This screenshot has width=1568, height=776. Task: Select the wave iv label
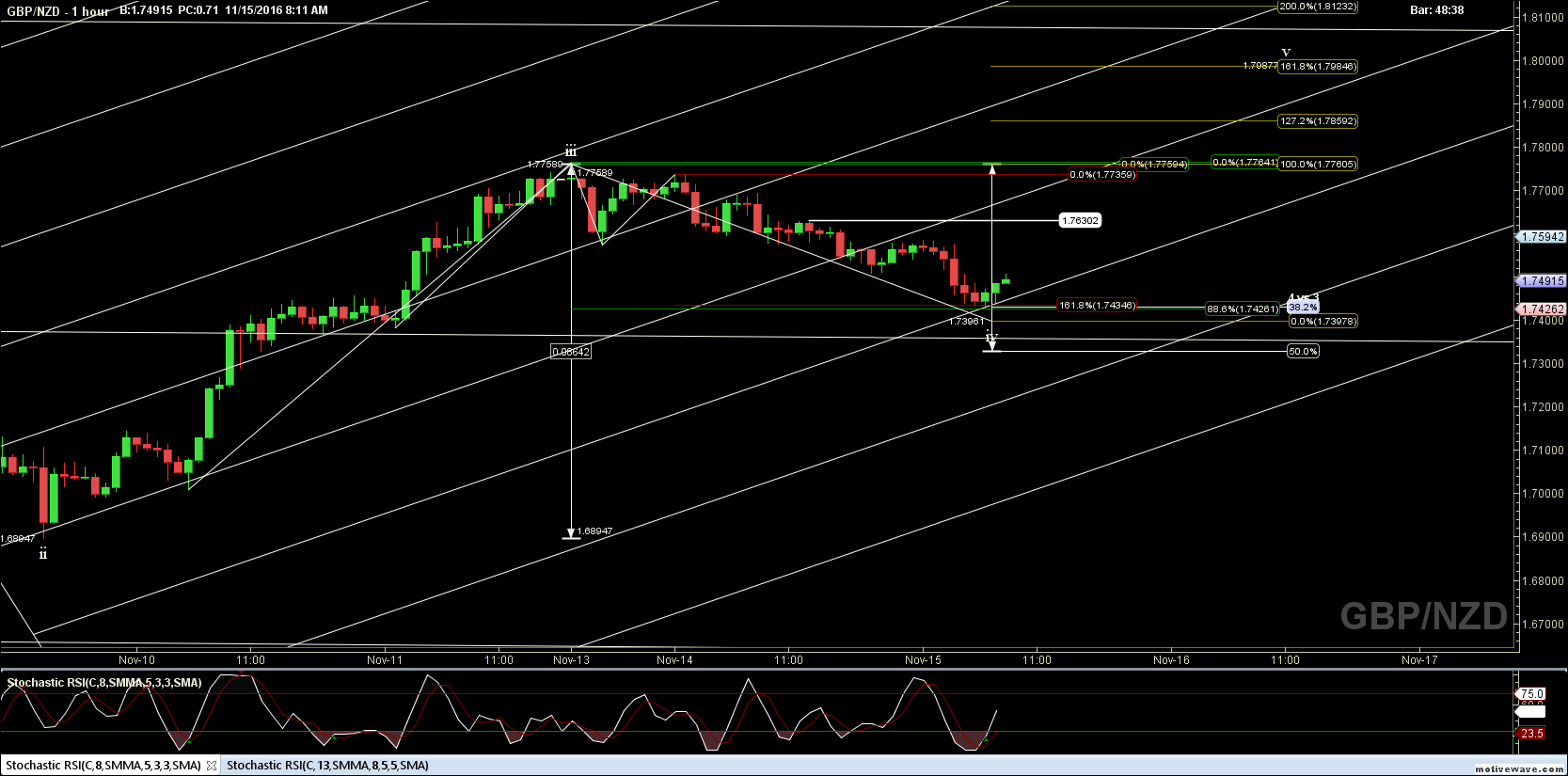[990, 337]
